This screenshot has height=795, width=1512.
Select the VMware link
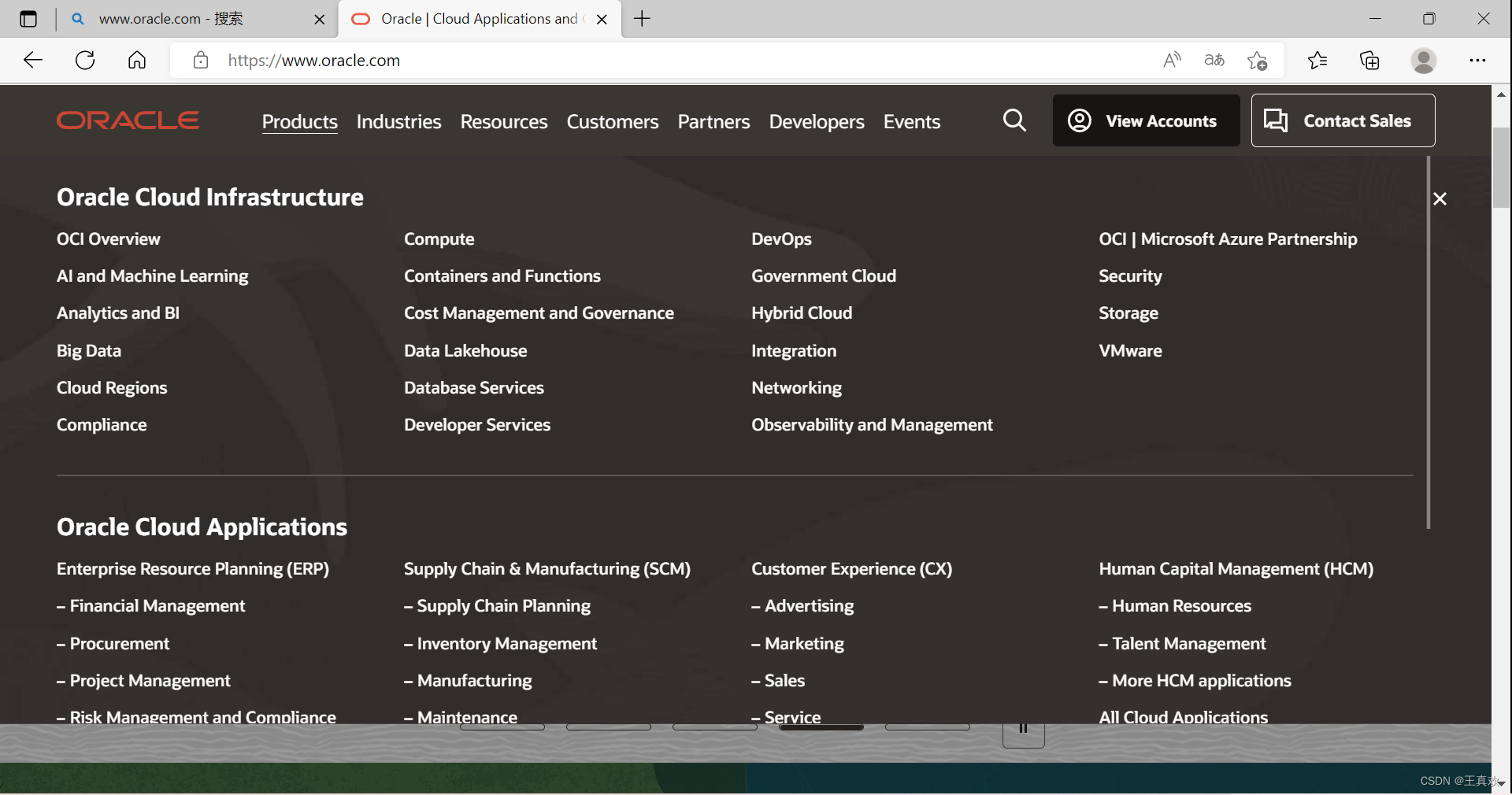click(x=1130, y=351)
